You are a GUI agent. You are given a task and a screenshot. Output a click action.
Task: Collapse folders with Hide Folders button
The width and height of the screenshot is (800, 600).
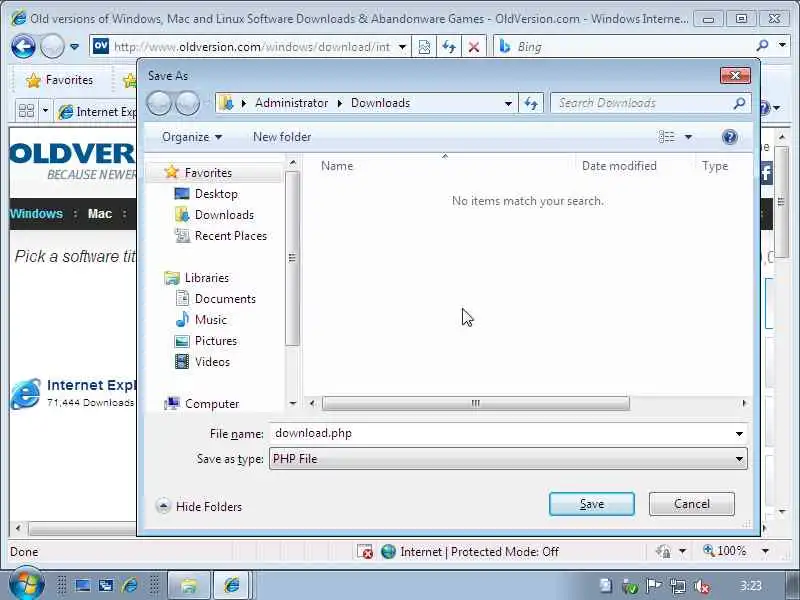(x=199, y=507)
